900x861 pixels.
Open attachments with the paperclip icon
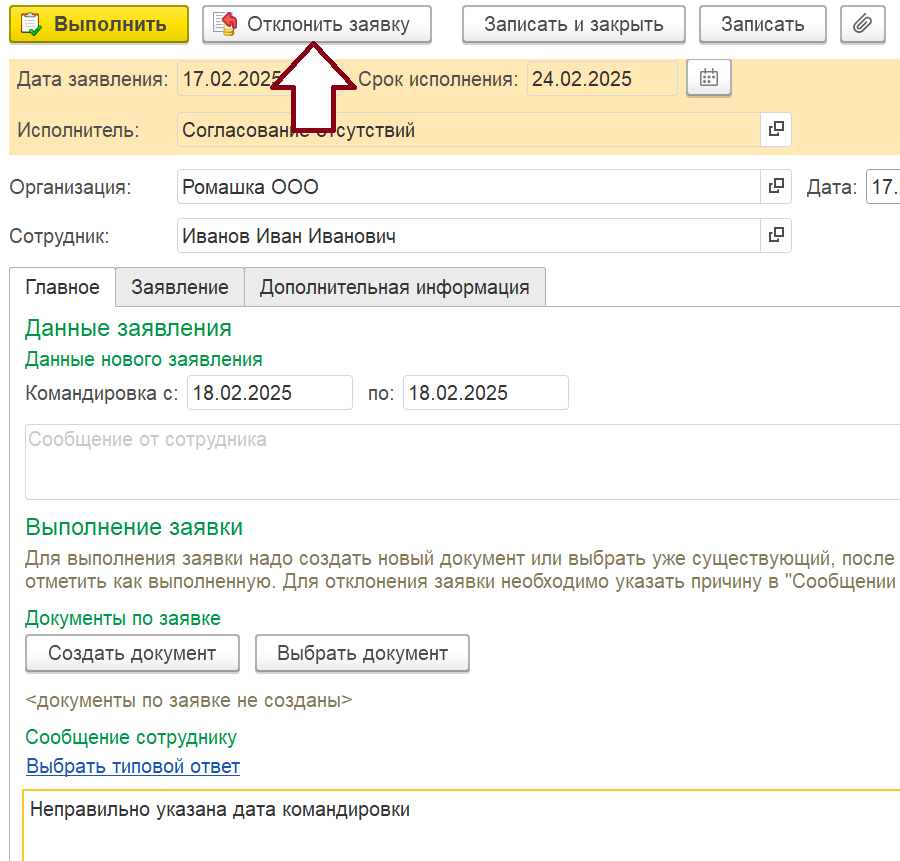click(862, 24)
